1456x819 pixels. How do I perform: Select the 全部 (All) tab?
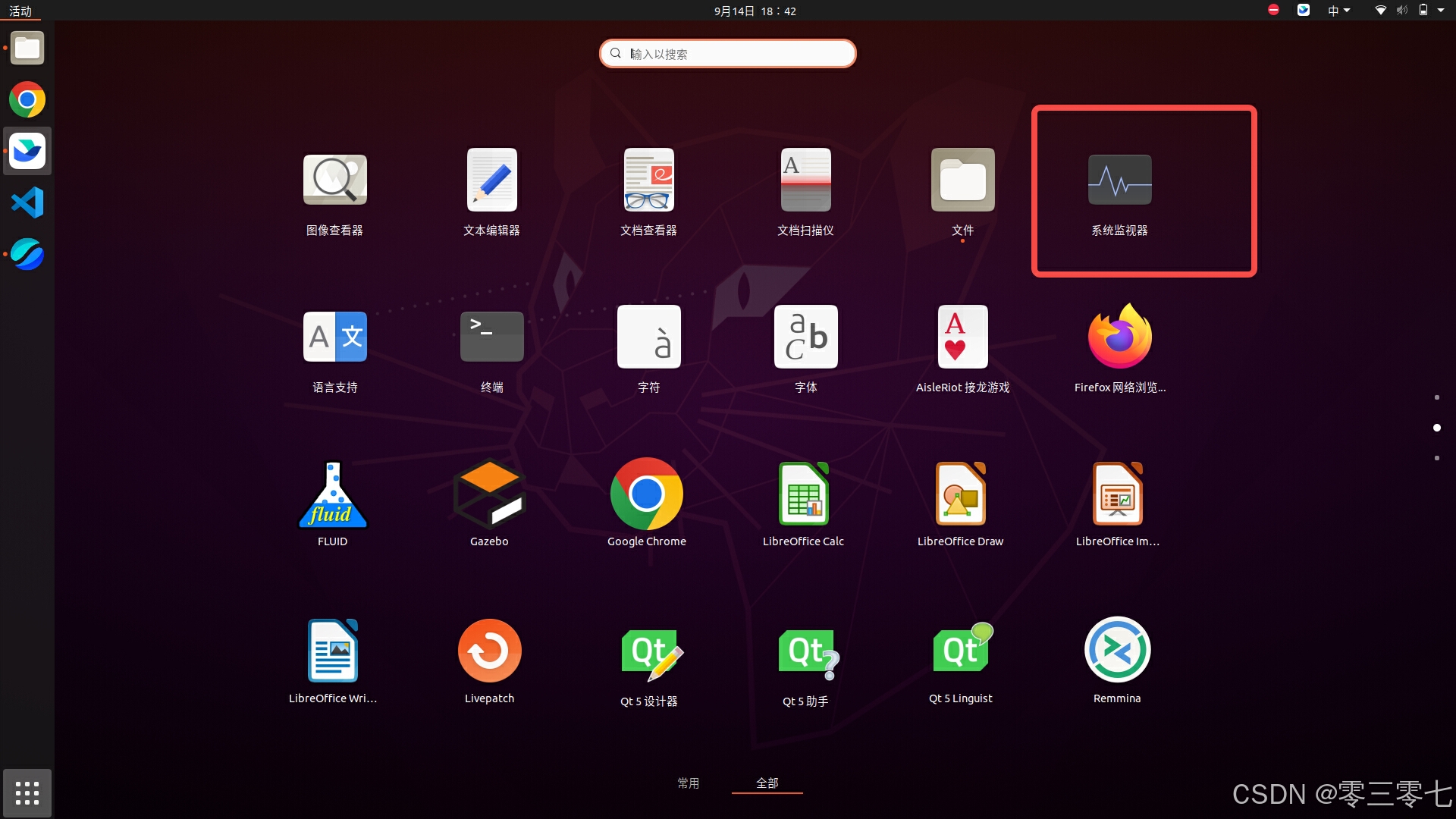click(x=767, y=783)
